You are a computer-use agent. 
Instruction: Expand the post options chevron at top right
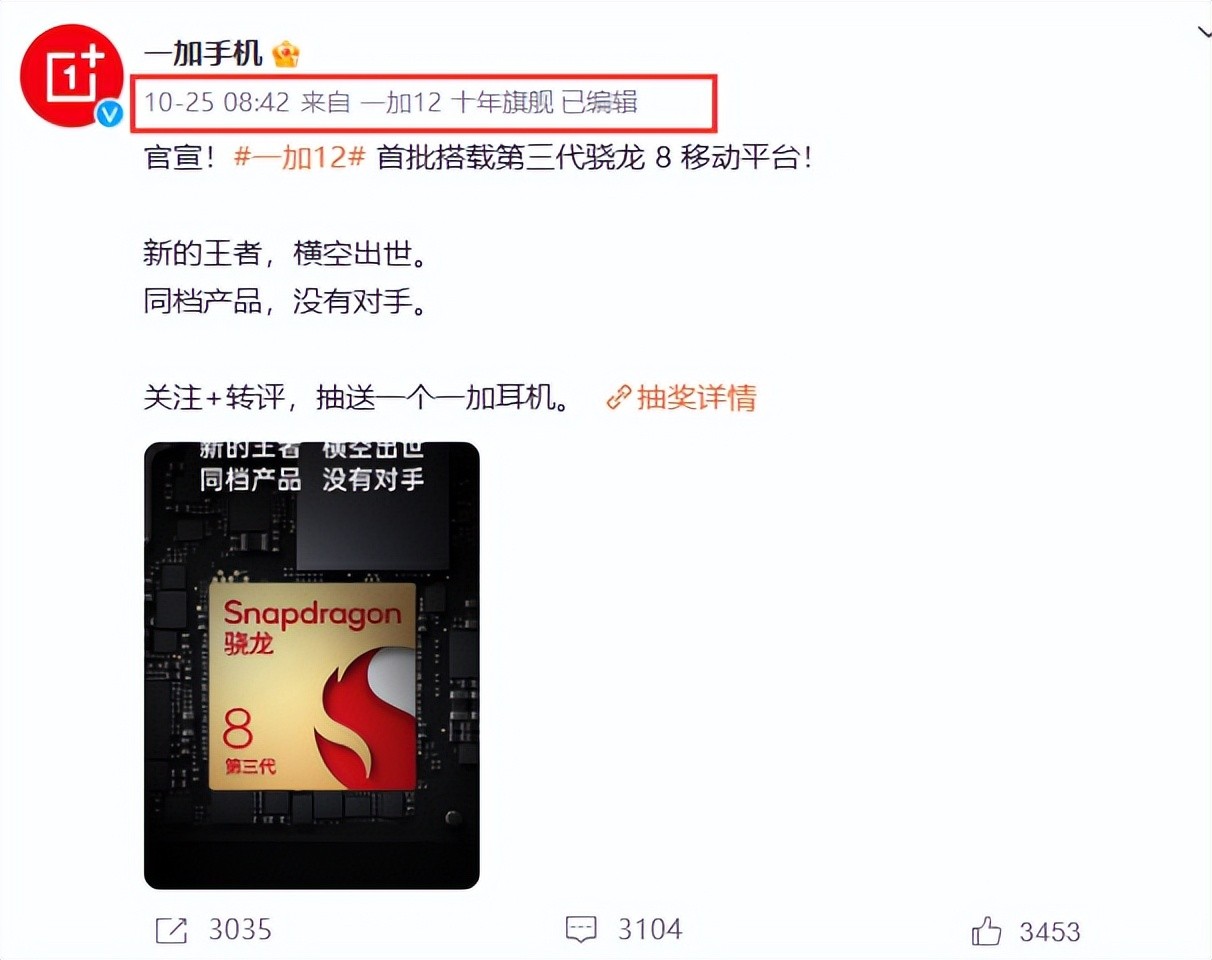[x=1204, y=33]
